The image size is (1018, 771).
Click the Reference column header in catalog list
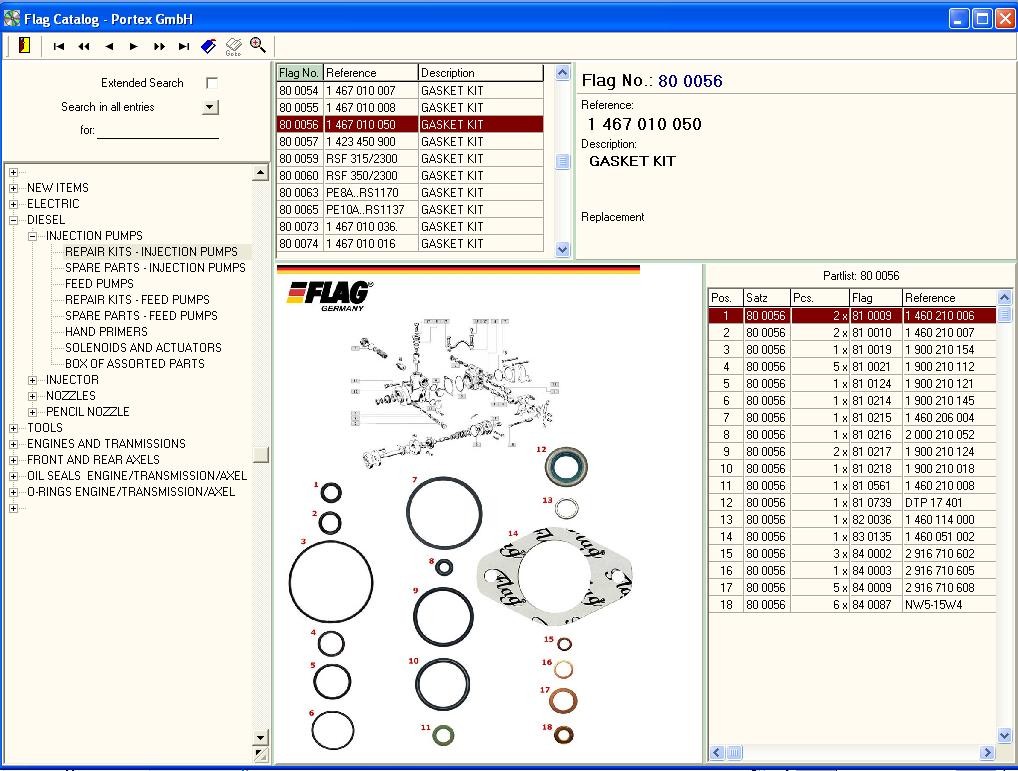[370, 73]
